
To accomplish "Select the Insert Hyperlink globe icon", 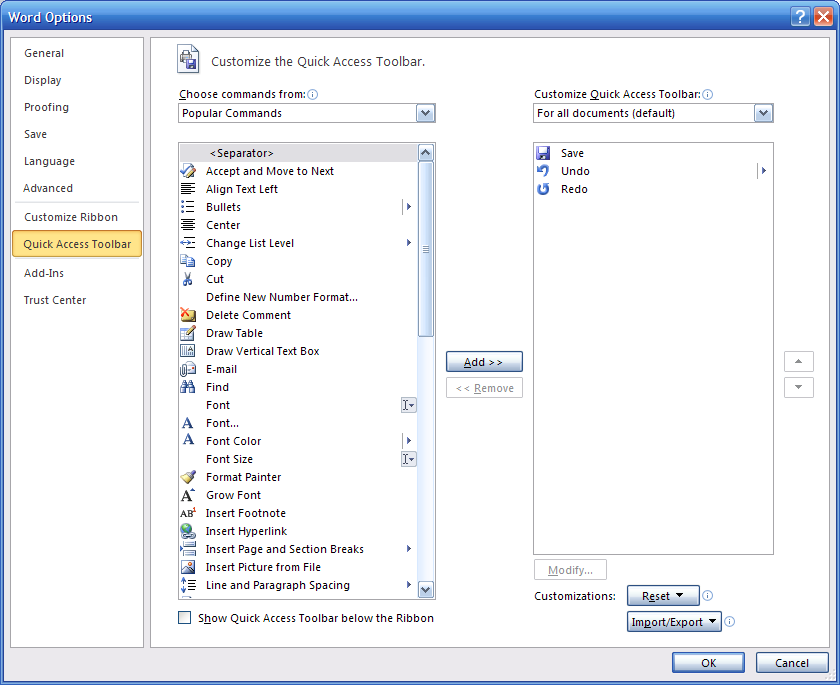I will pyautogui.click(x=188, y=531).
